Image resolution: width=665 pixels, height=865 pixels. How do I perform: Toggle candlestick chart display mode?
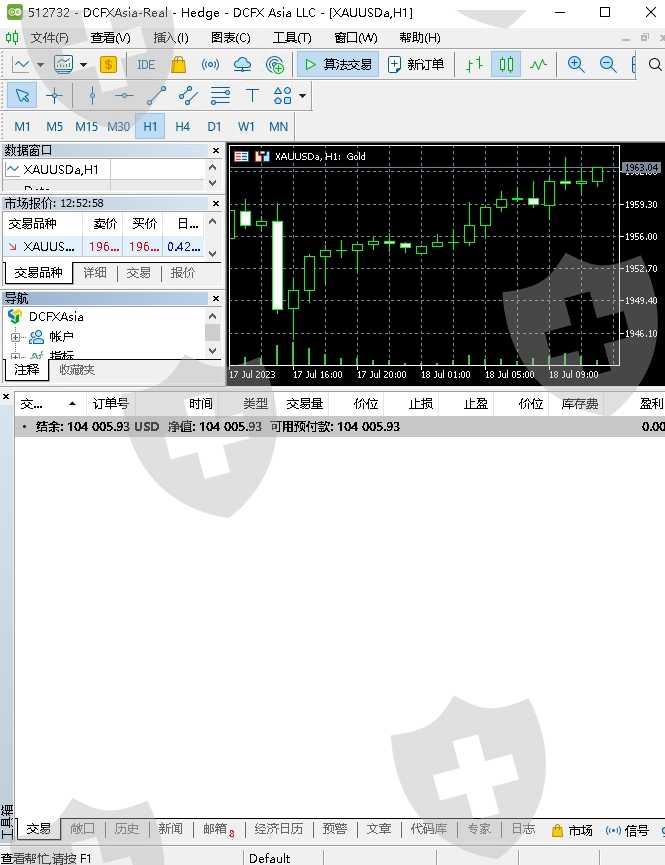pos(506,64)
